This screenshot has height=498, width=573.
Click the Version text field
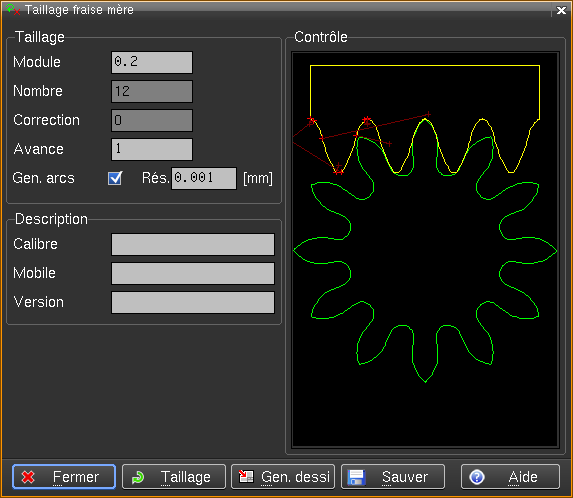[x=193, y=302]
